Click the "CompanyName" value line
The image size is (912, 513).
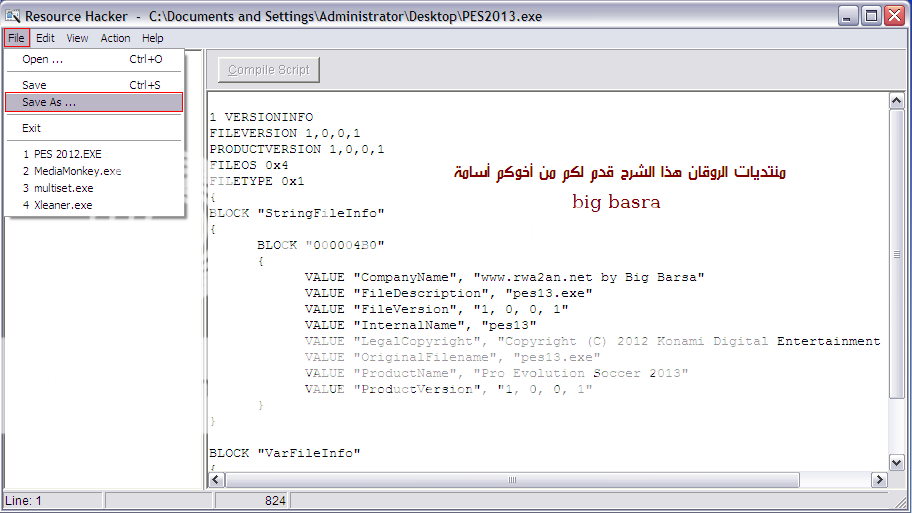point(504,277)
